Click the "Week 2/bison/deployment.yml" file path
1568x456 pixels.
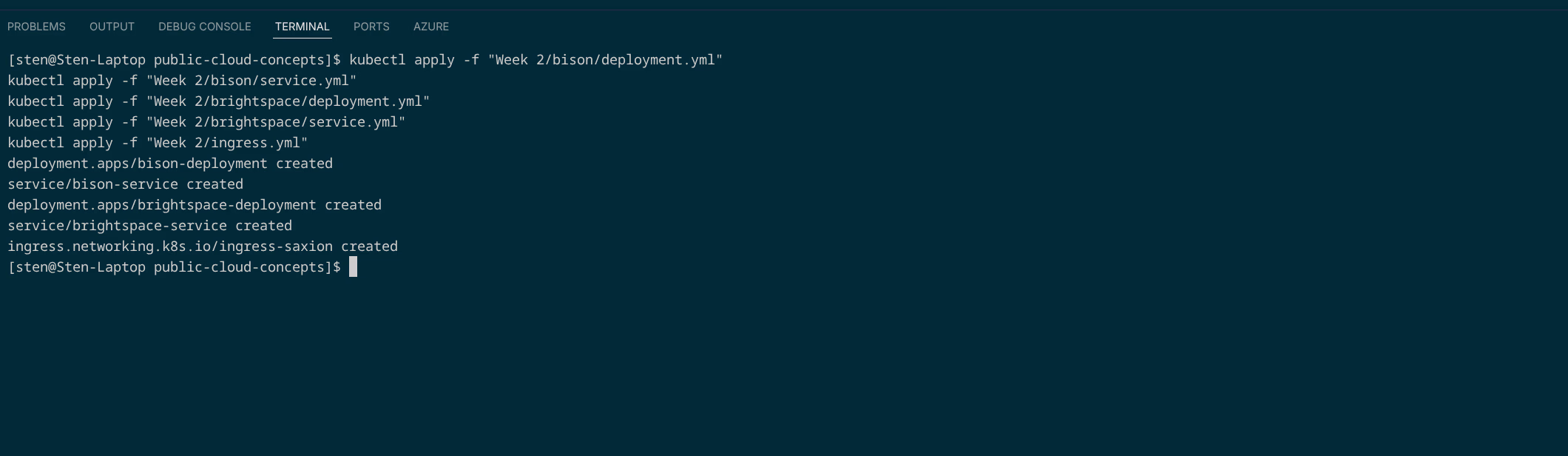(606, 60)
